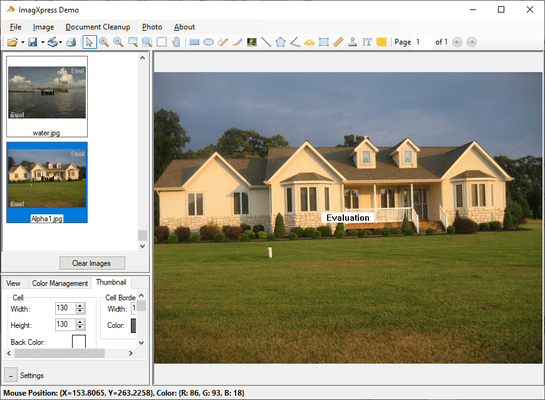Switch to the View tab
Image resolution: width=545 pixels, height=400 pixels.
[13, 283]
